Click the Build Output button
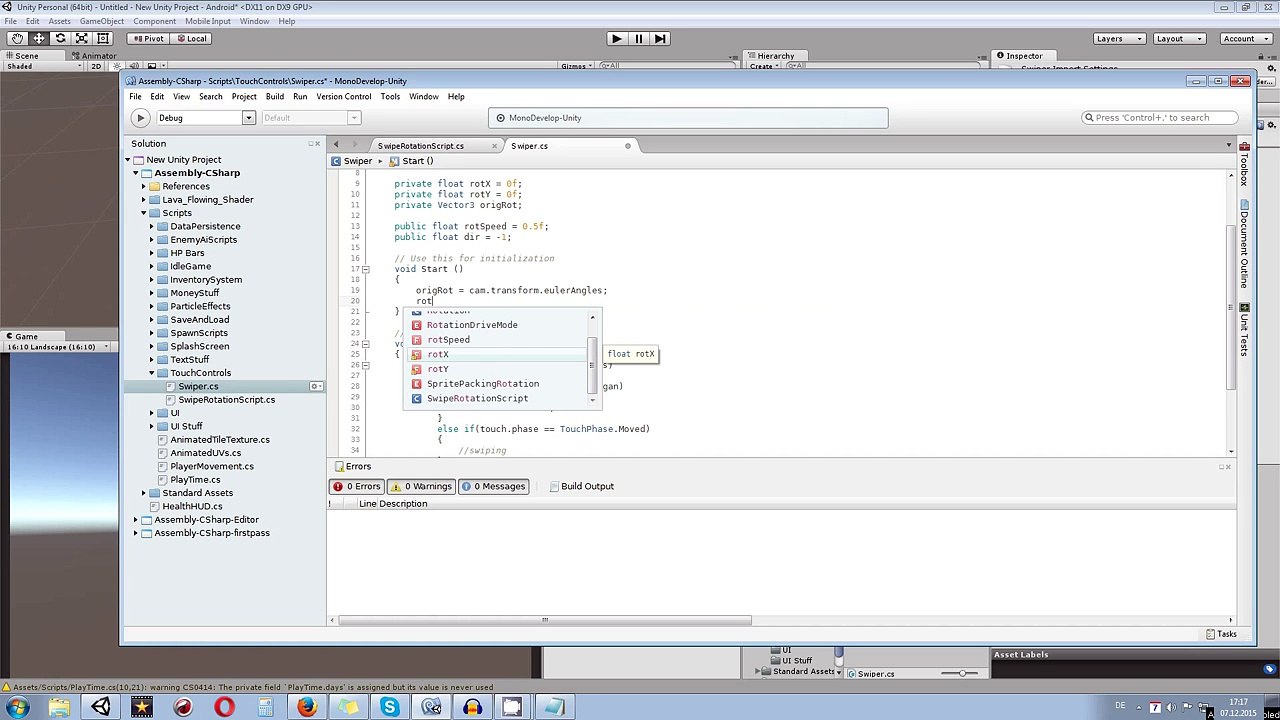1280x720 pixels. pyautogui.click(x=581, y=486)
